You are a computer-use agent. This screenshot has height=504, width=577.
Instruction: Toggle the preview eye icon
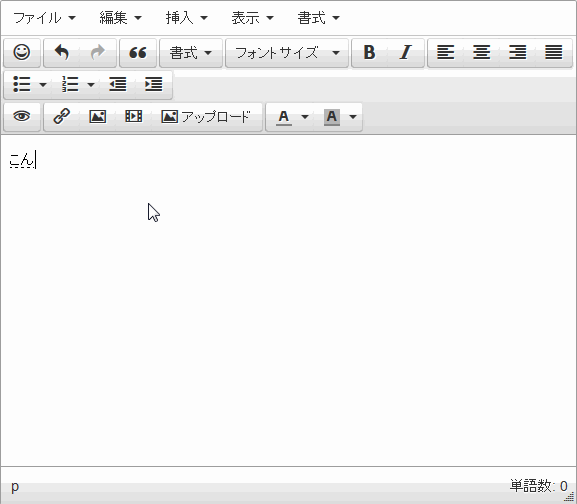[x=22, y=117]
